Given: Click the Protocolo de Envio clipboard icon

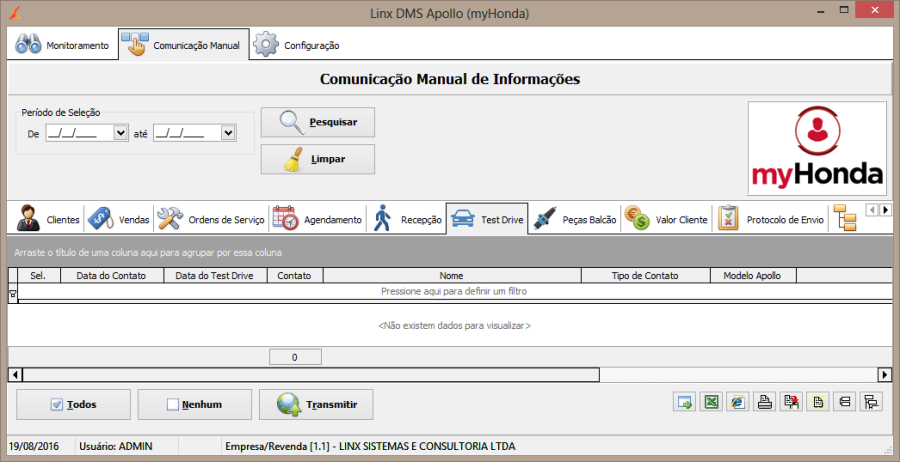Looking at the screenshot, I should 728,218.
